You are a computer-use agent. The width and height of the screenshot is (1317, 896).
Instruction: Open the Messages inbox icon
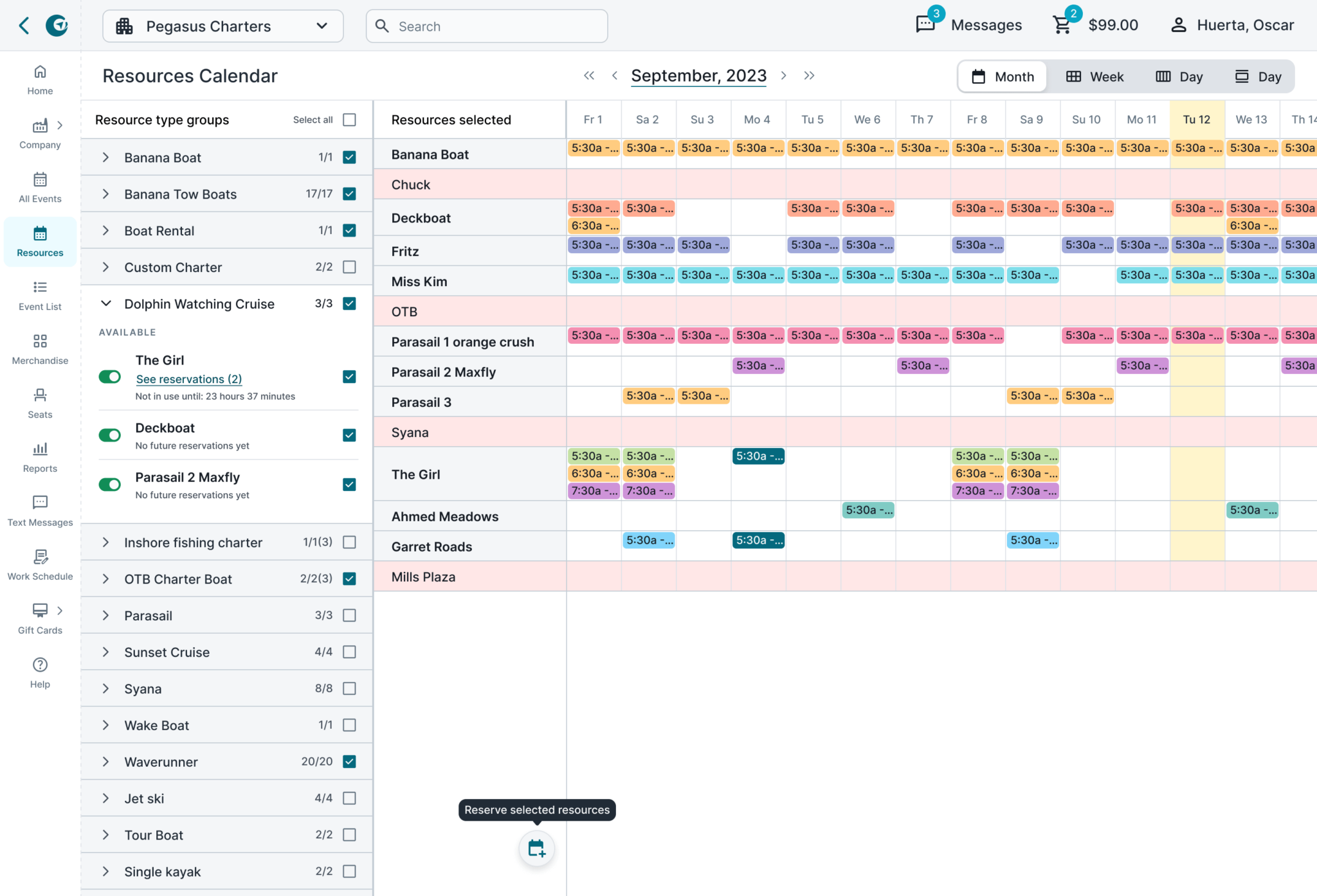925,25
